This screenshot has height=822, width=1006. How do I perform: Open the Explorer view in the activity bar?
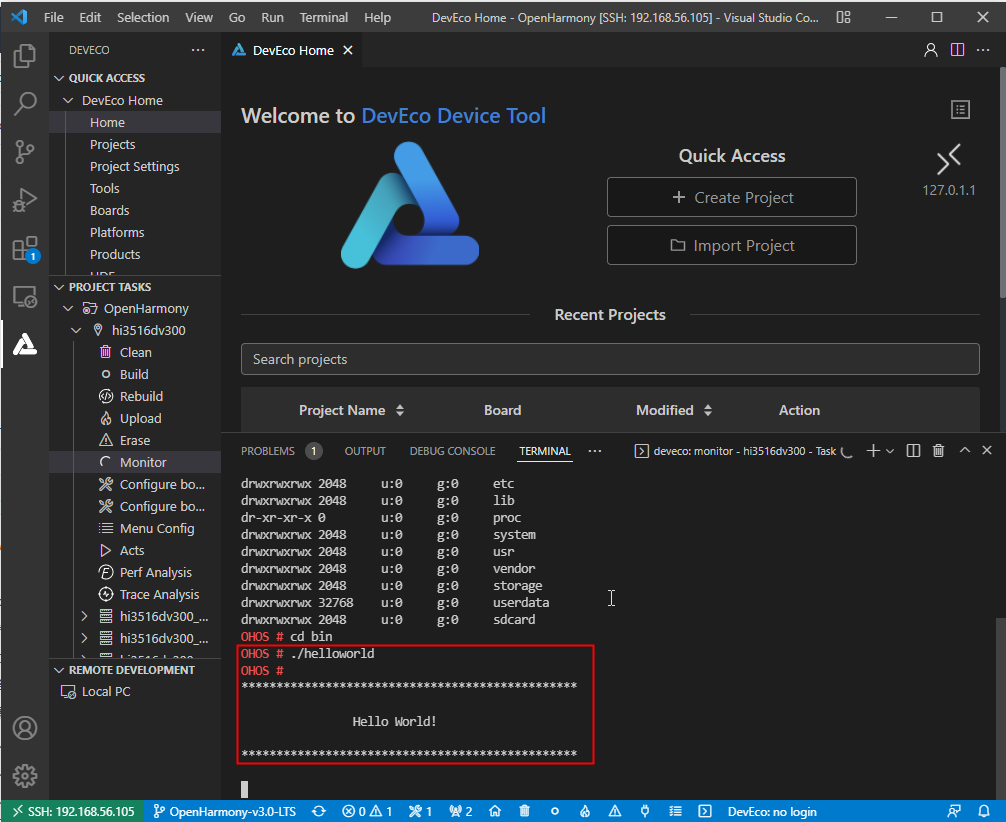[25, 56]
